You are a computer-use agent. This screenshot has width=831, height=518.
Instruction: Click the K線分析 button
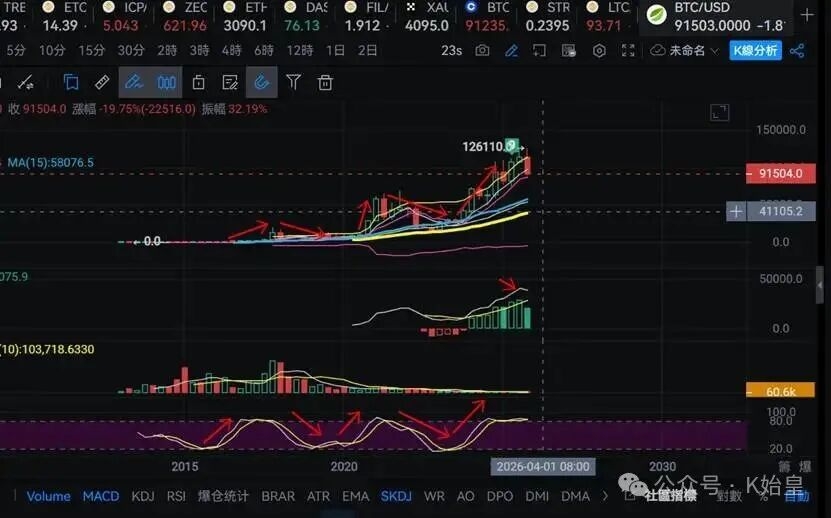coord(755,50)
